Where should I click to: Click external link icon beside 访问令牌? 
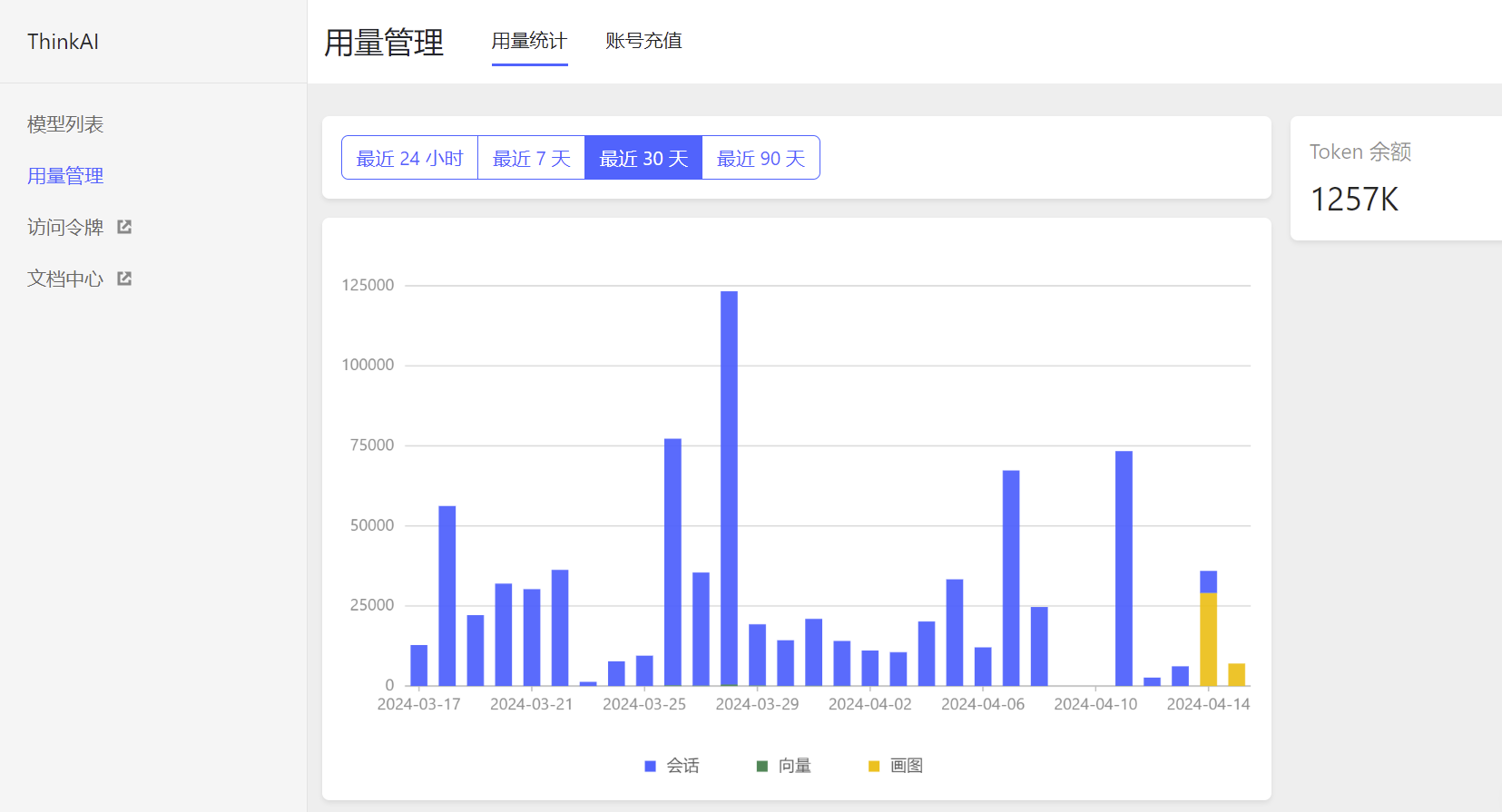click(124, 227)
